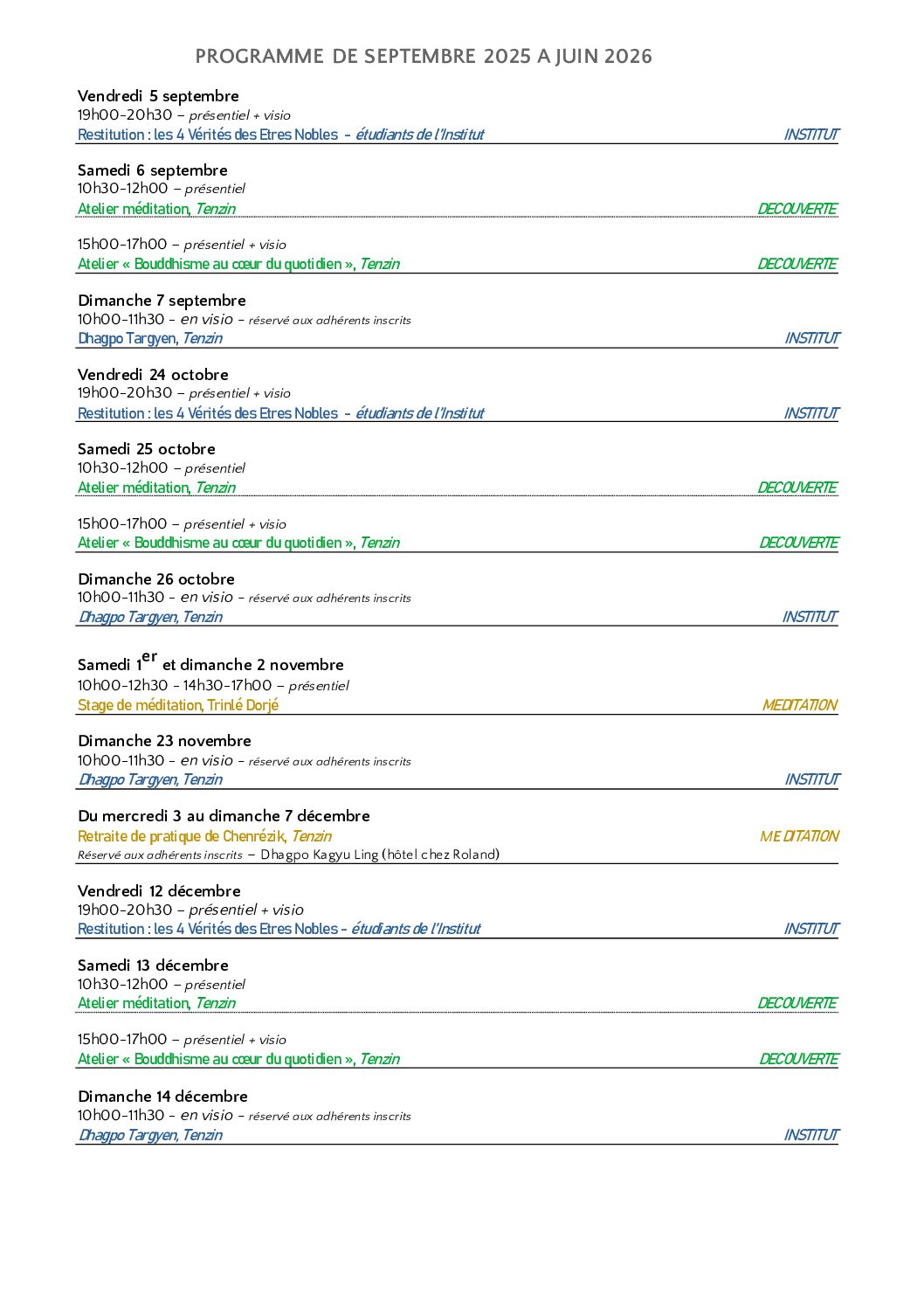Click 'Réservé aux adhérents inscrits' under Chenrézik retreat

pos(160,855)
